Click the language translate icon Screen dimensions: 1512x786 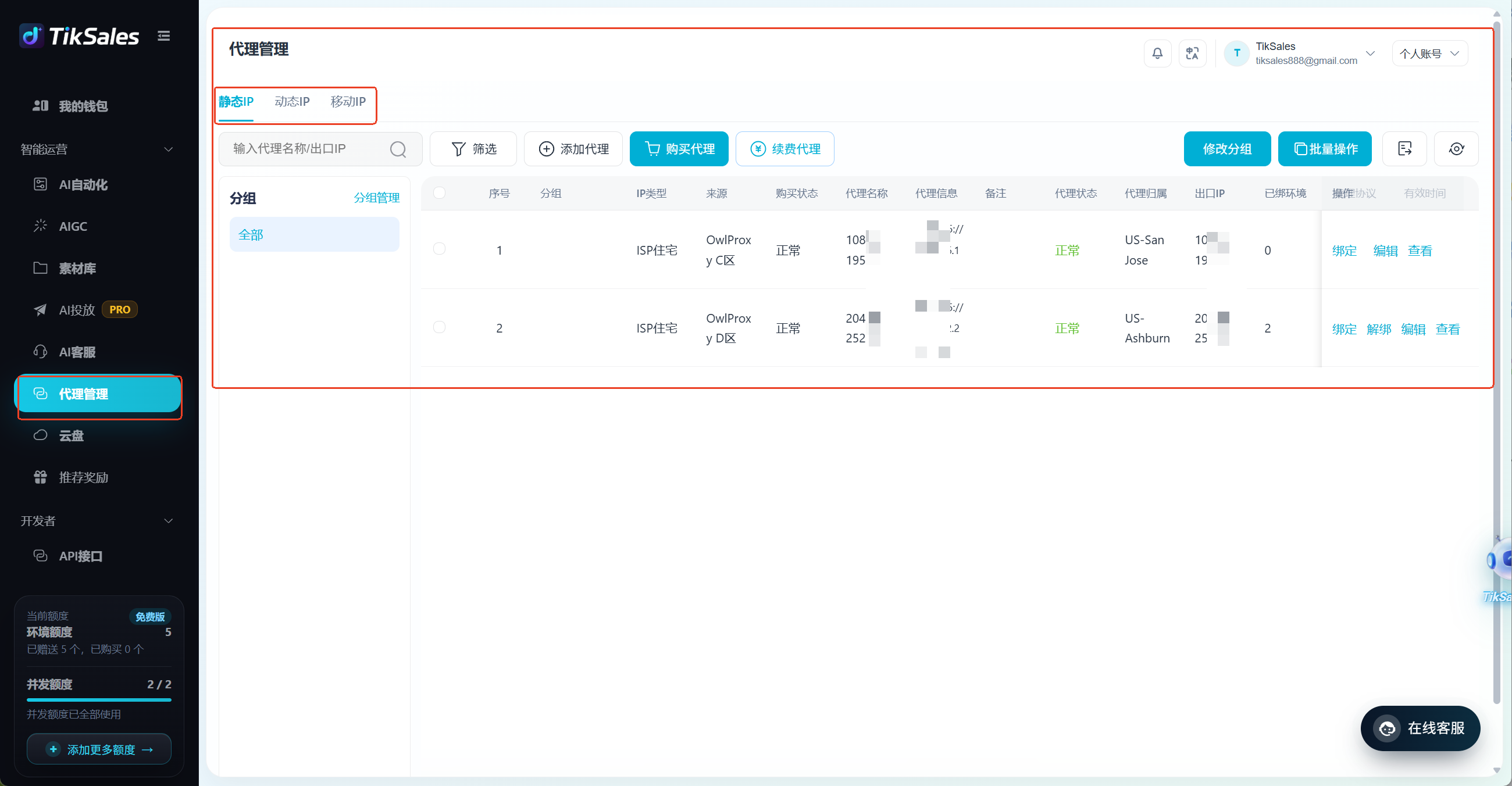point(1192,53)
